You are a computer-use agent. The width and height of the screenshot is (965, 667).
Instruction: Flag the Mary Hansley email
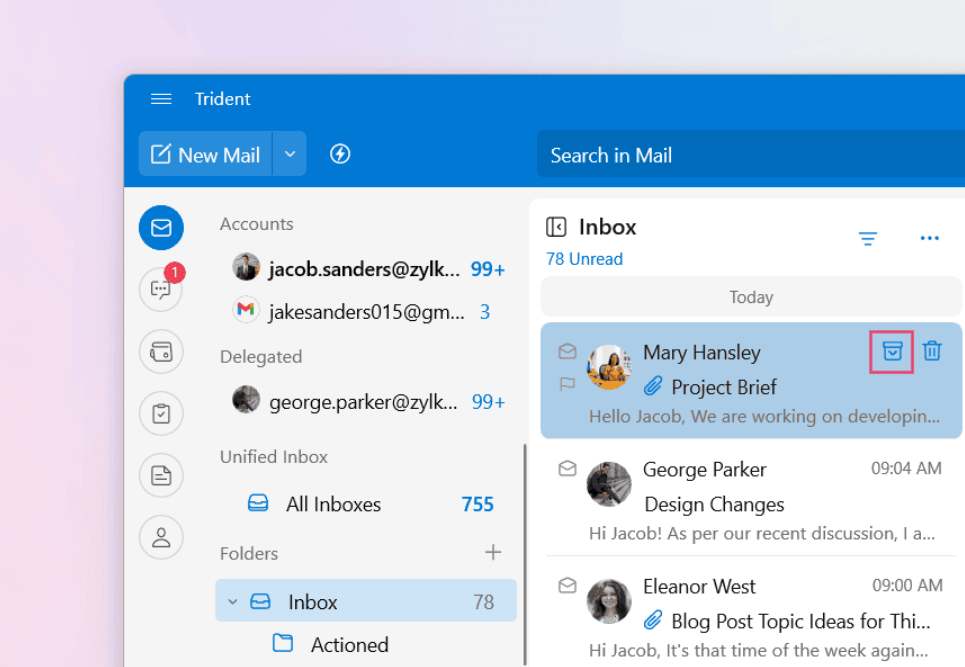point(567,384)
